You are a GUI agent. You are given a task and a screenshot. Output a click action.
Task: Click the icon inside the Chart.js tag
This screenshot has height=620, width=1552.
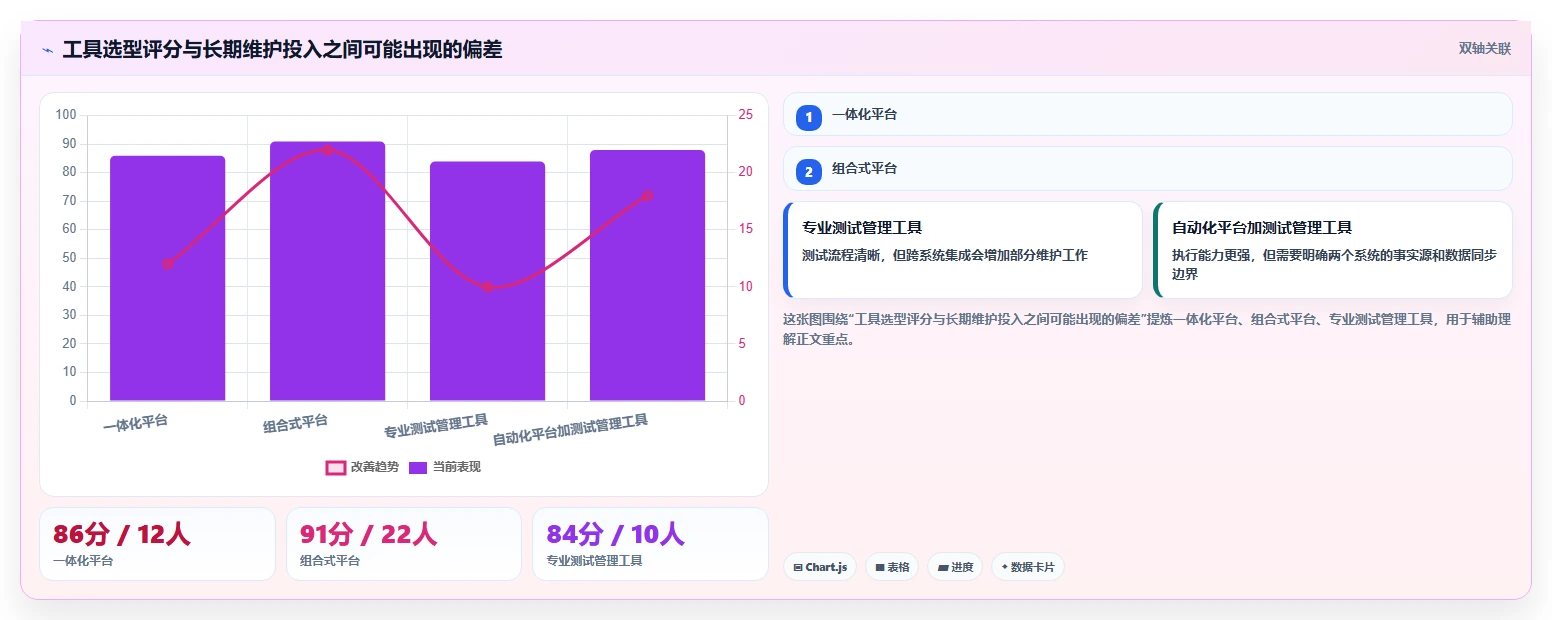pos(798,568)
